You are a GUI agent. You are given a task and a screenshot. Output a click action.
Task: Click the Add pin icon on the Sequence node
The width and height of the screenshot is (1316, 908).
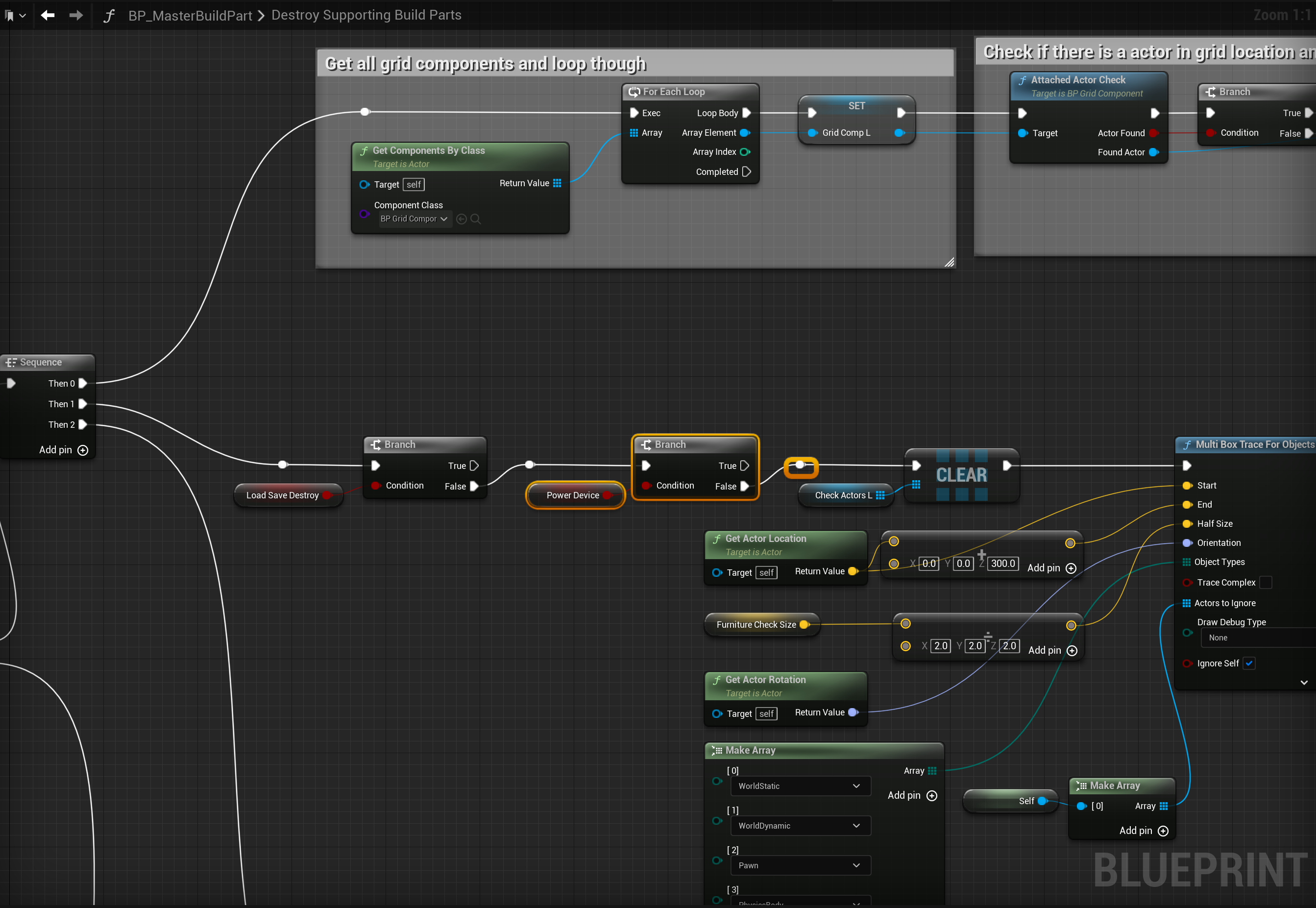point(83,450)
